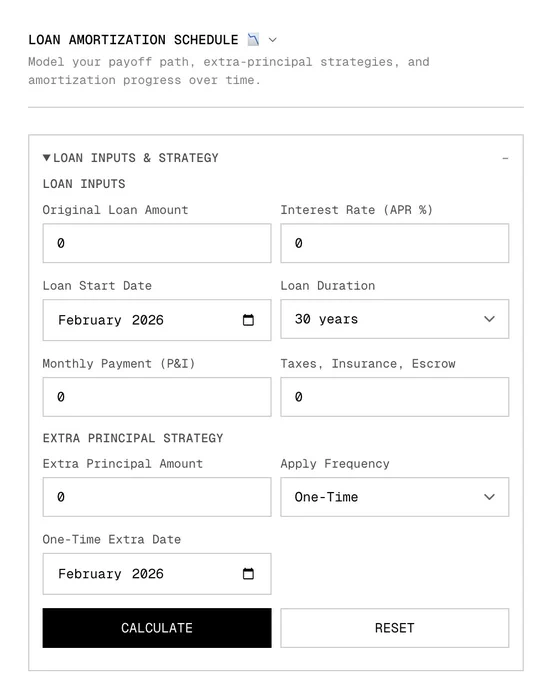Open One-Time Extra Date calendar icon
This screenshot has width=542, height=680.
(x=248, y=574)
